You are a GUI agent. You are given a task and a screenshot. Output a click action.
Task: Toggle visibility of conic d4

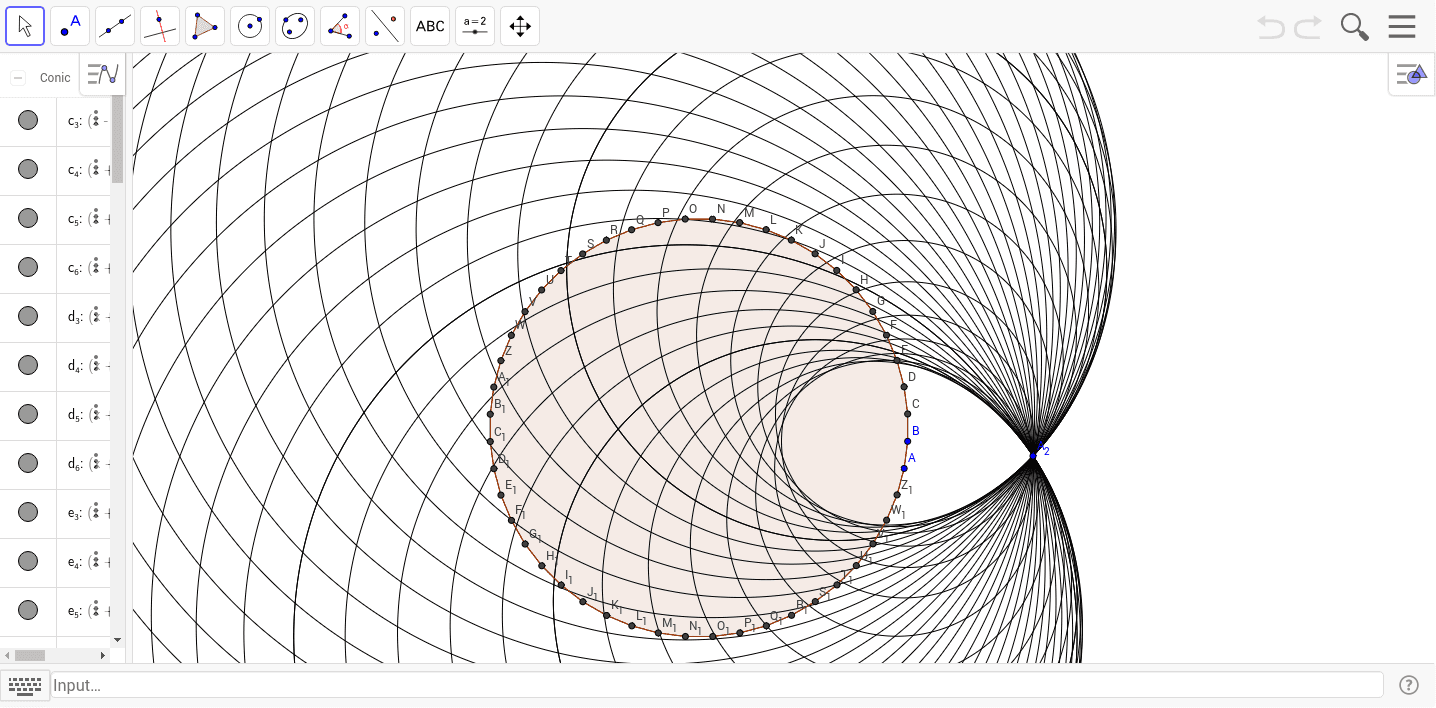[x=28, y=365]
